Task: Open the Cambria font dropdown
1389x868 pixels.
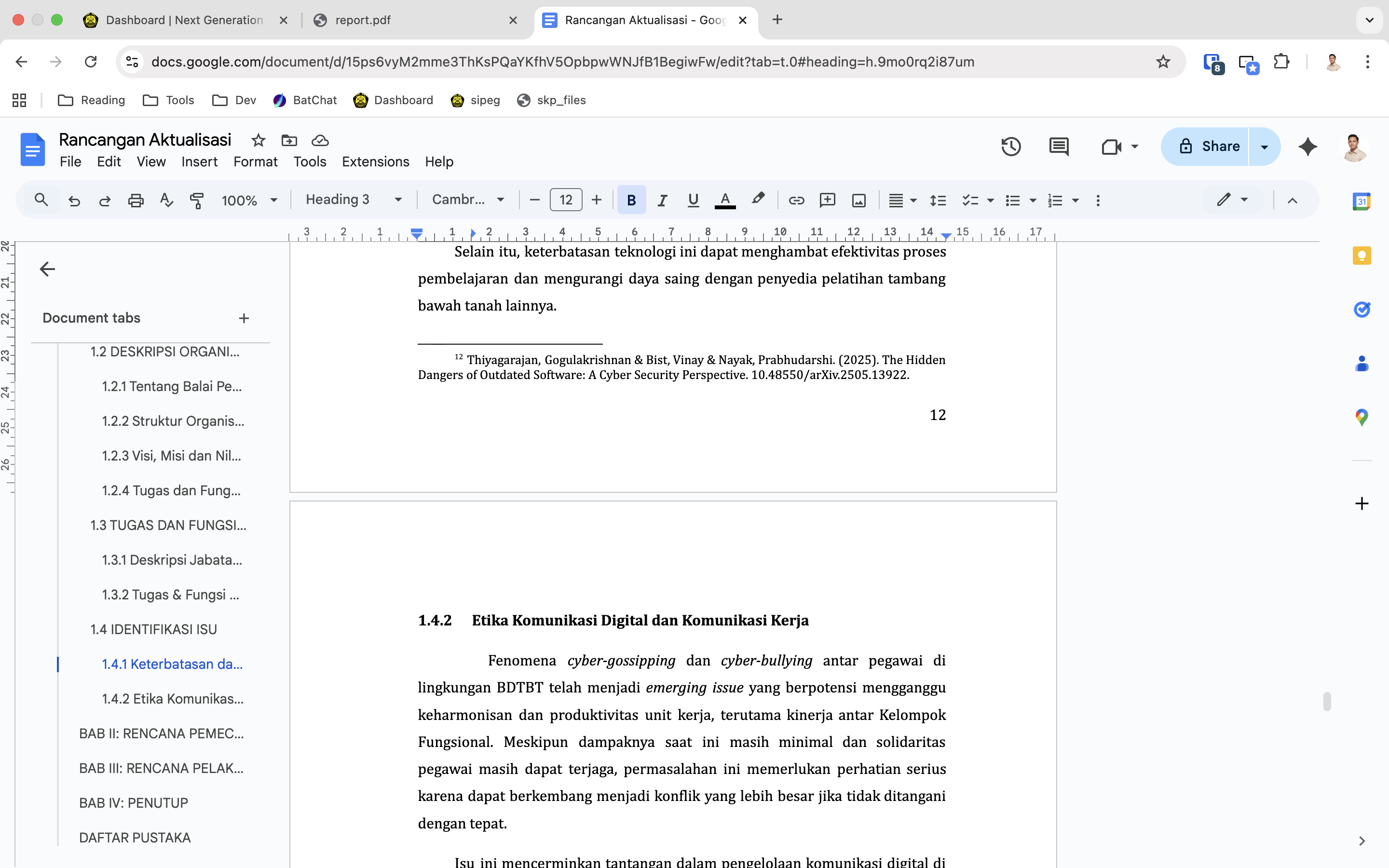Action: (468, 200)
